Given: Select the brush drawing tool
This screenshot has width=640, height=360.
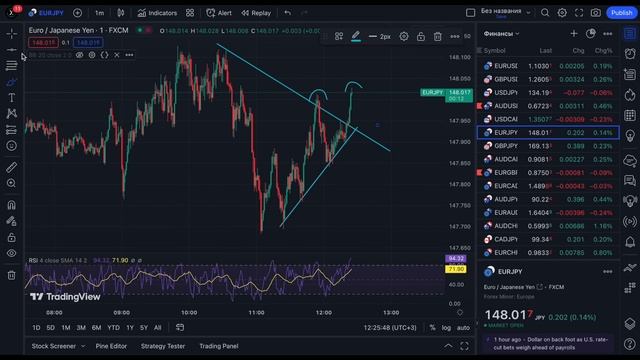Looking at the screenshot, I should (11, 82).
